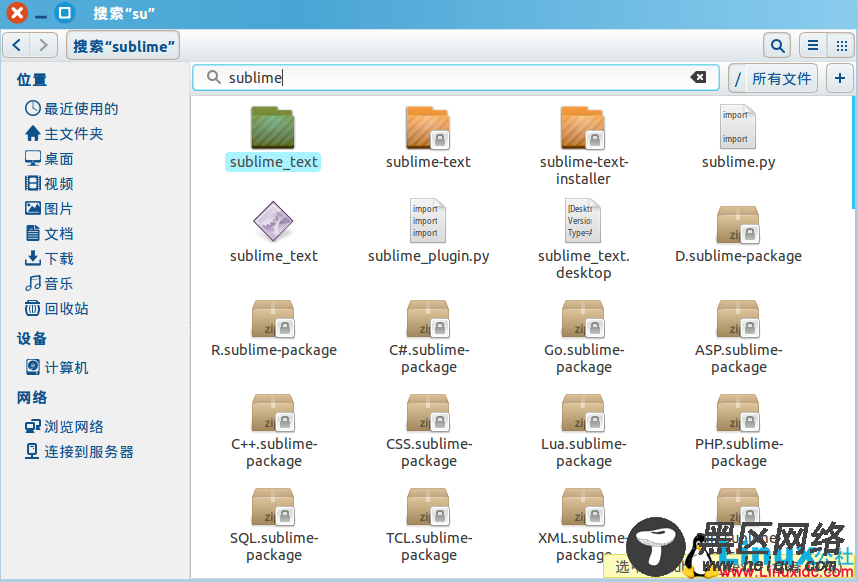
Task: Switch to list view
Action: click(813, 45)
